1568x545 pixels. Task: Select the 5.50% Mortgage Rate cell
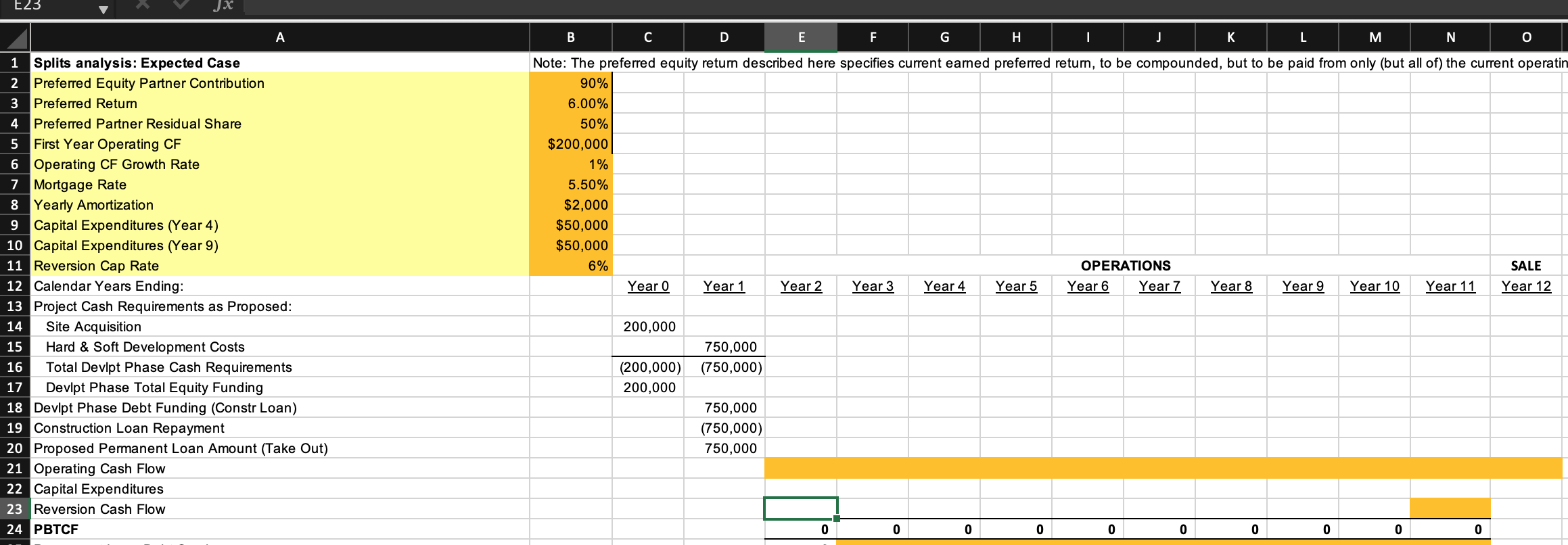pos(571,185)
